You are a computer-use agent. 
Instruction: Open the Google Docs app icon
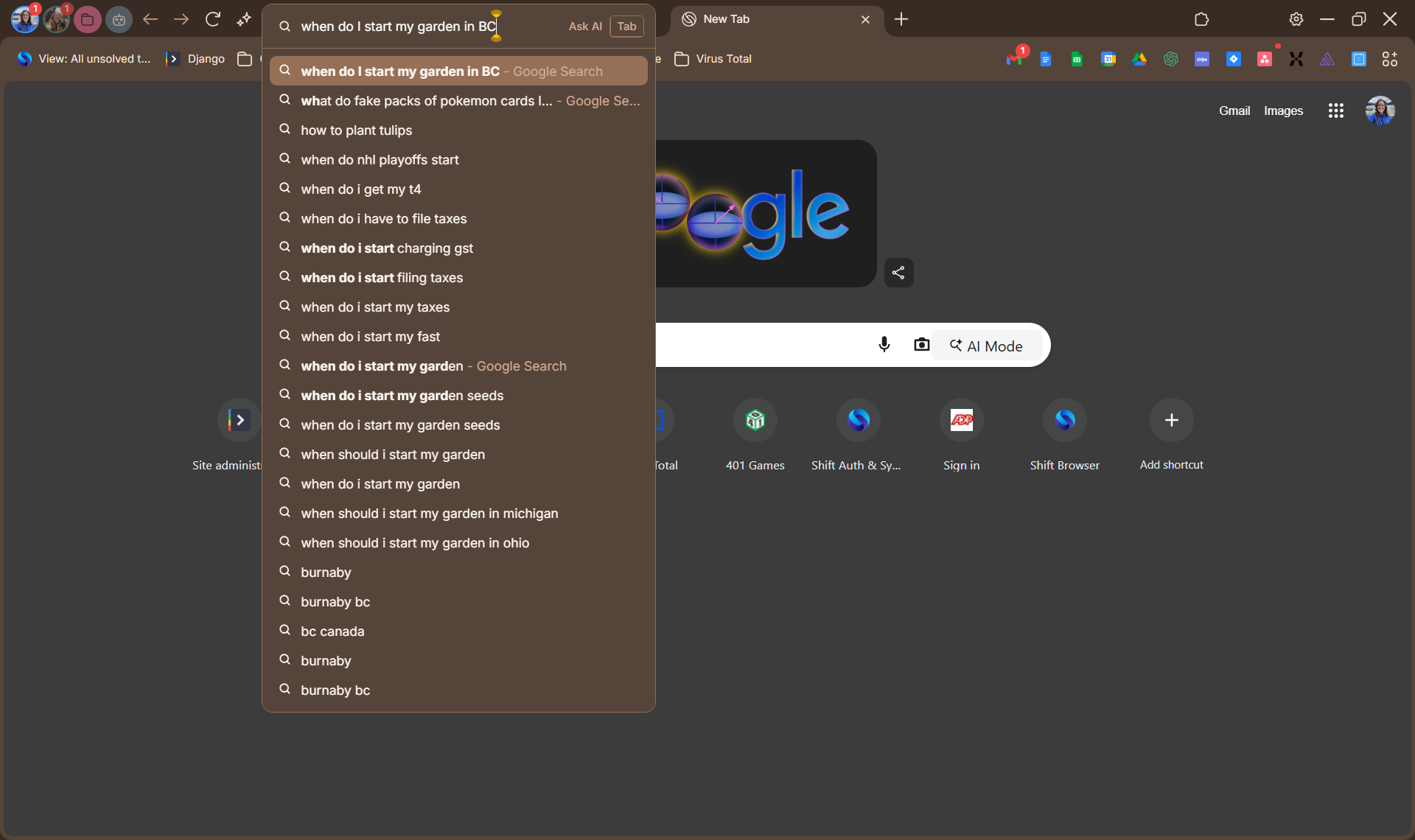[1046, 59]
